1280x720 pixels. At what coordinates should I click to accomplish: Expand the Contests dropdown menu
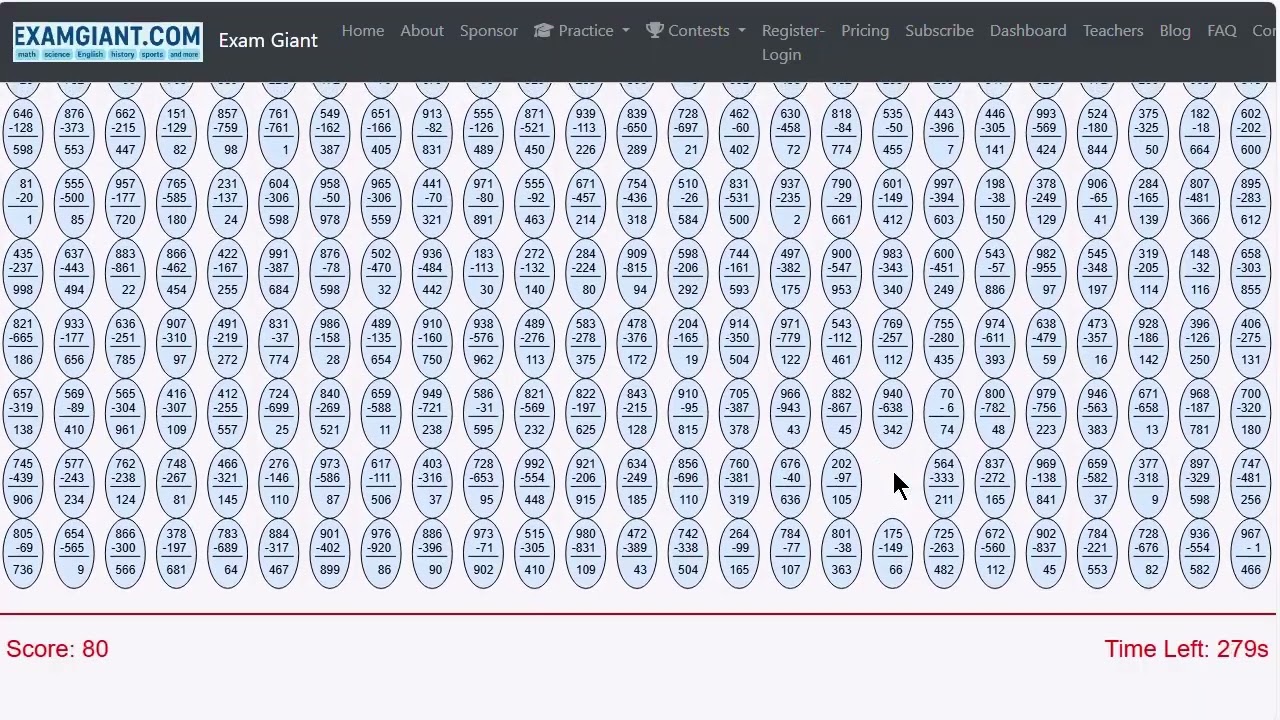click(x=696, y=30)
